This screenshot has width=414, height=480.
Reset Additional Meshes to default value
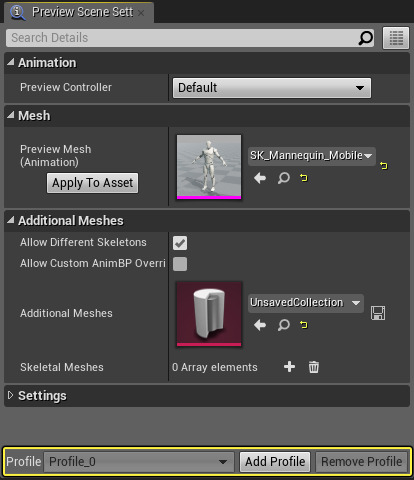click(x=303, y=324)
